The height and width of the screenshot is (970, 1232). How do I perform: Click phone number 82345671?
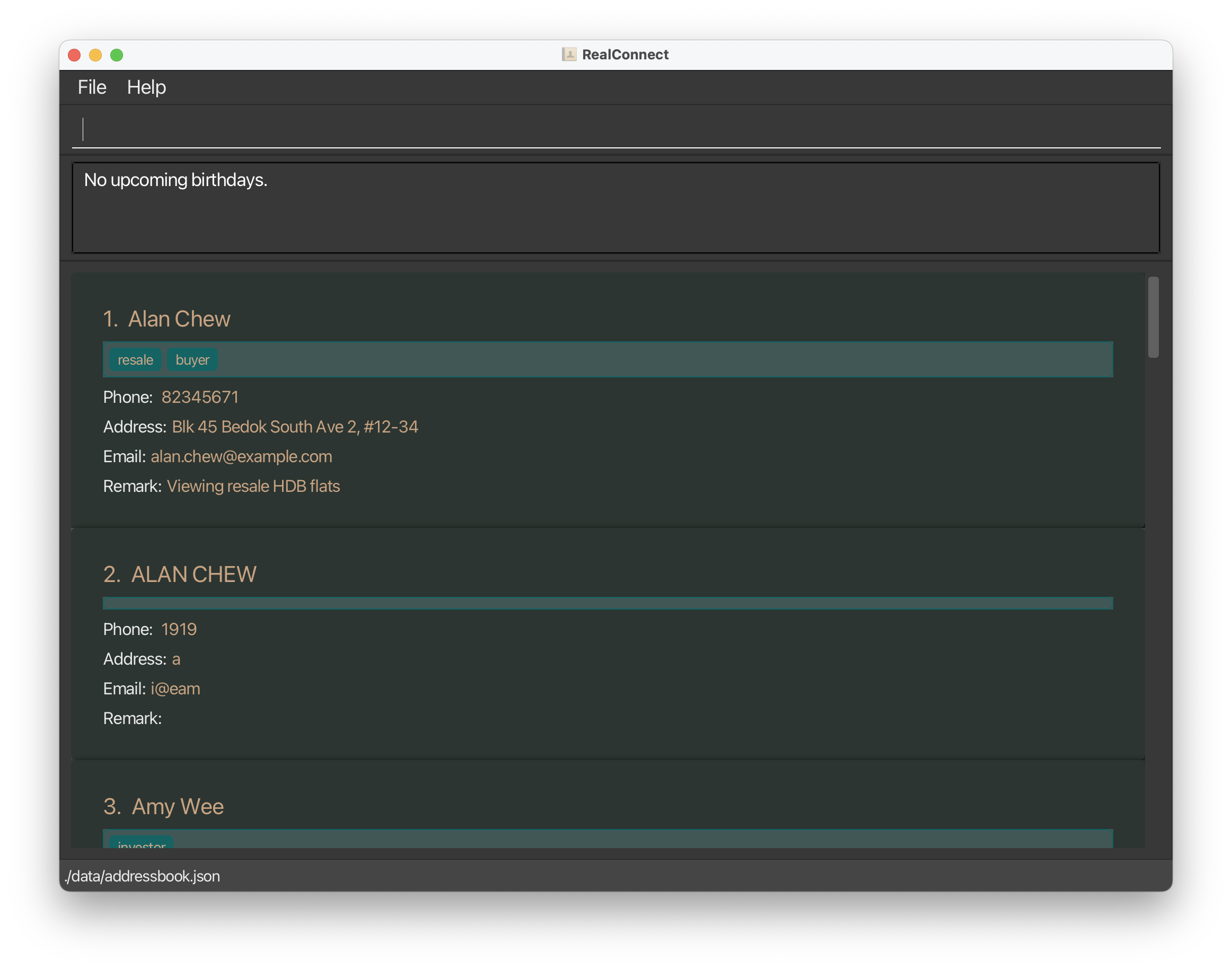[x=200, y=397]
